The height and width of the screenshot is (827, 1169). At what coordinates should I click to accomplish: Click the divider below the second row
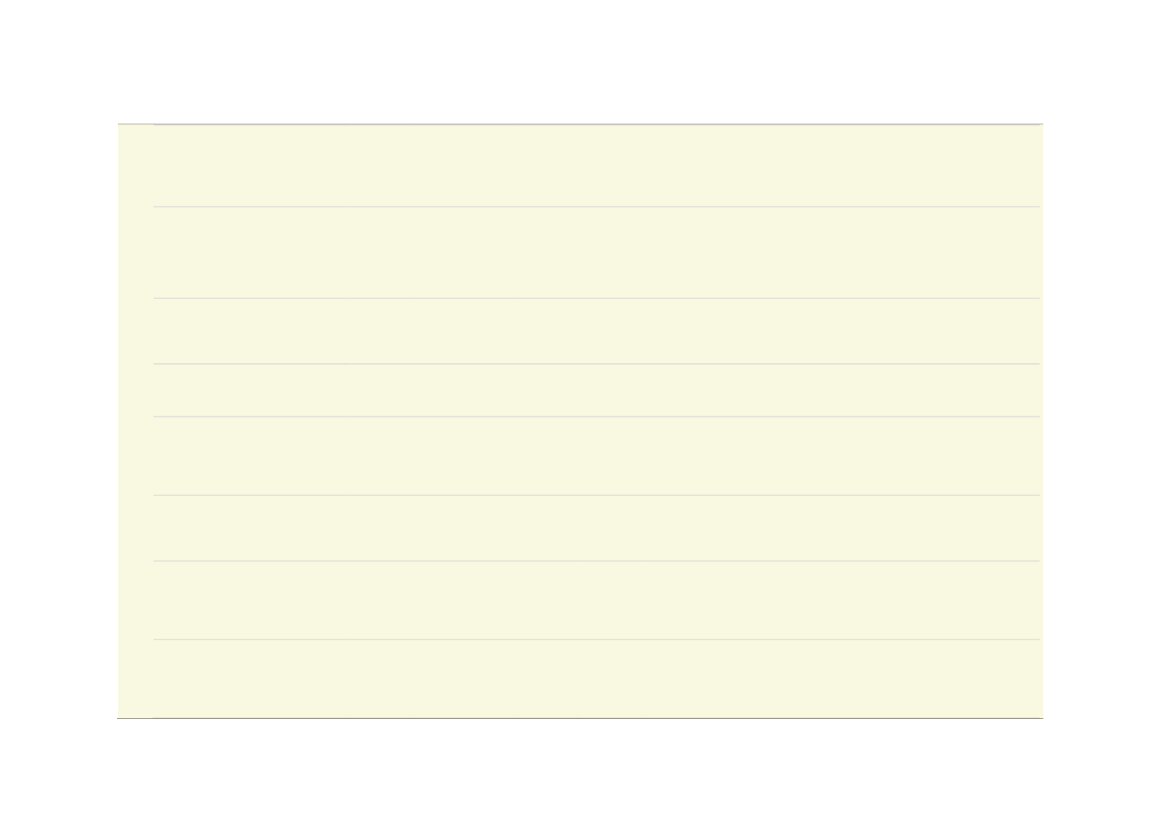596,298
